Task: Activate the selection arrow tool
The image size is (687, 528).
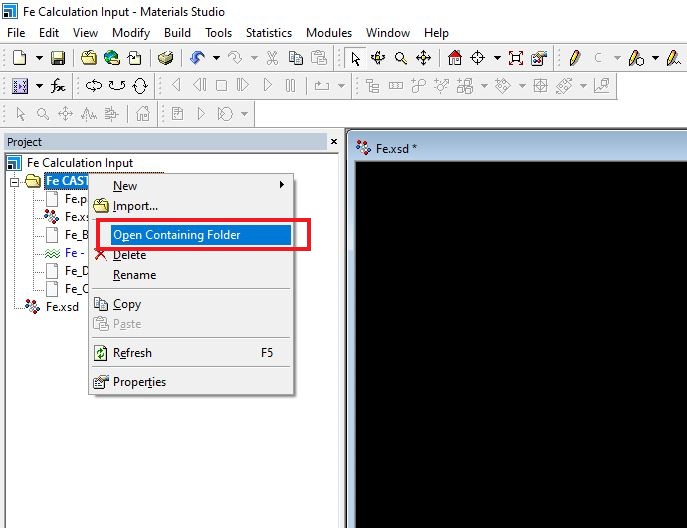Action: [356, 59]
